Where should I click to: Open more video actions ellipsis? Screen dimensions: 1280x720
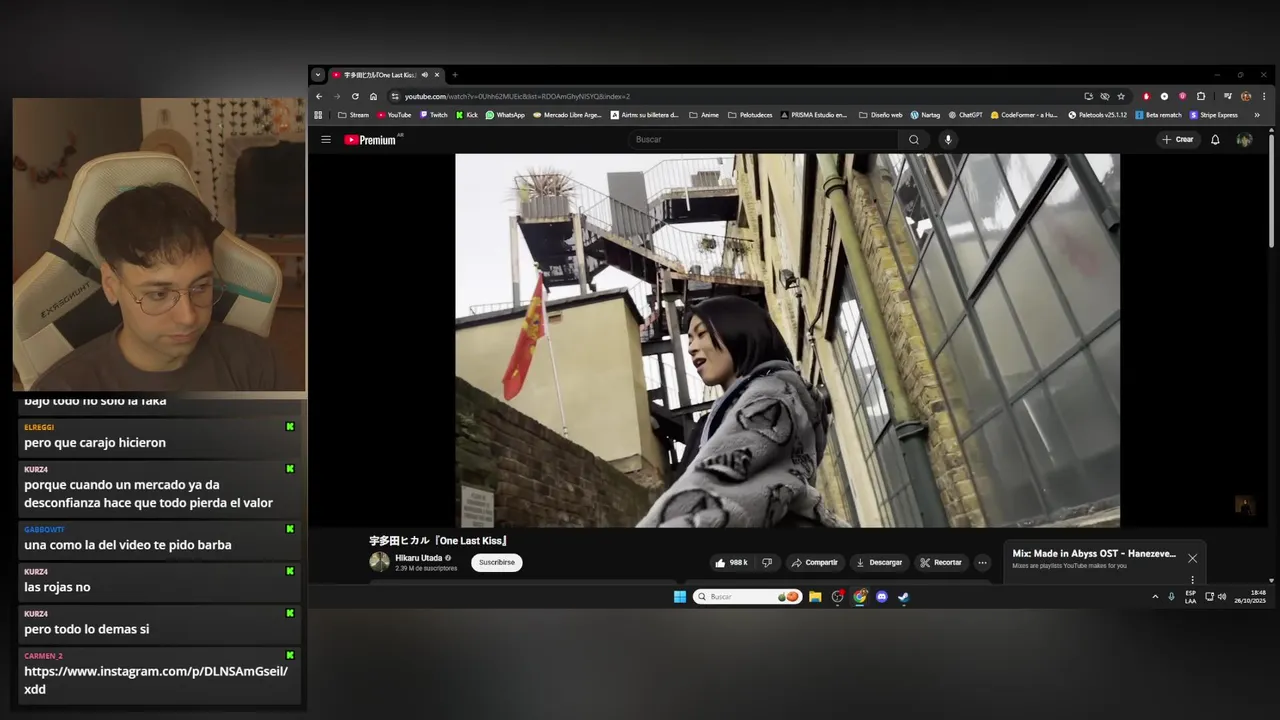982,562
